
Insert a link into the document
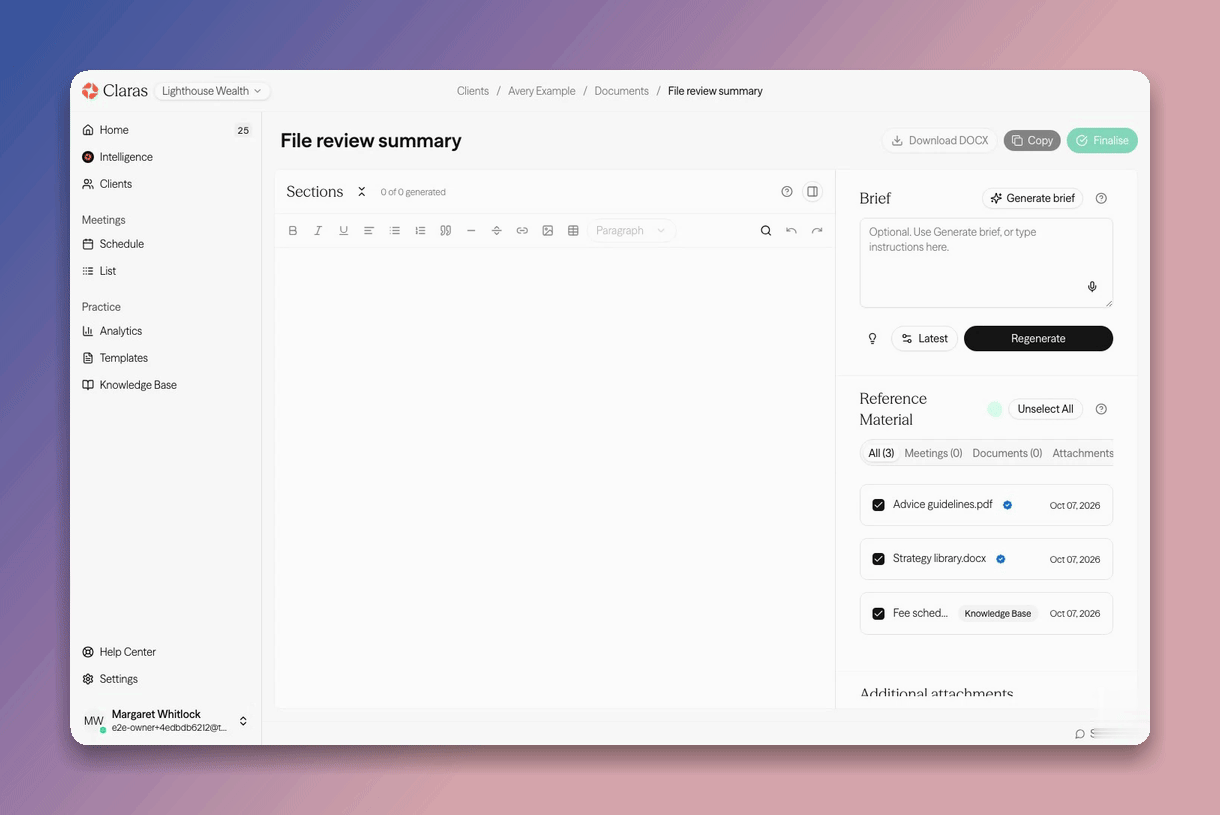click(x=522, y=231)
